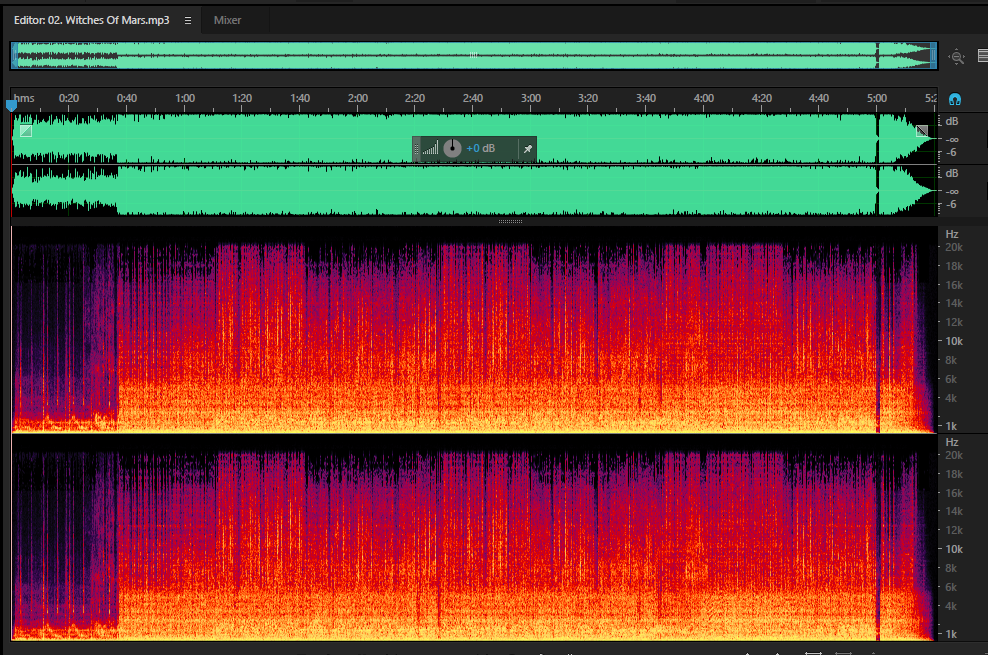Click 0:40 on the time ruler
Viewport: 988px width, 655px height.
coord(127,98)
